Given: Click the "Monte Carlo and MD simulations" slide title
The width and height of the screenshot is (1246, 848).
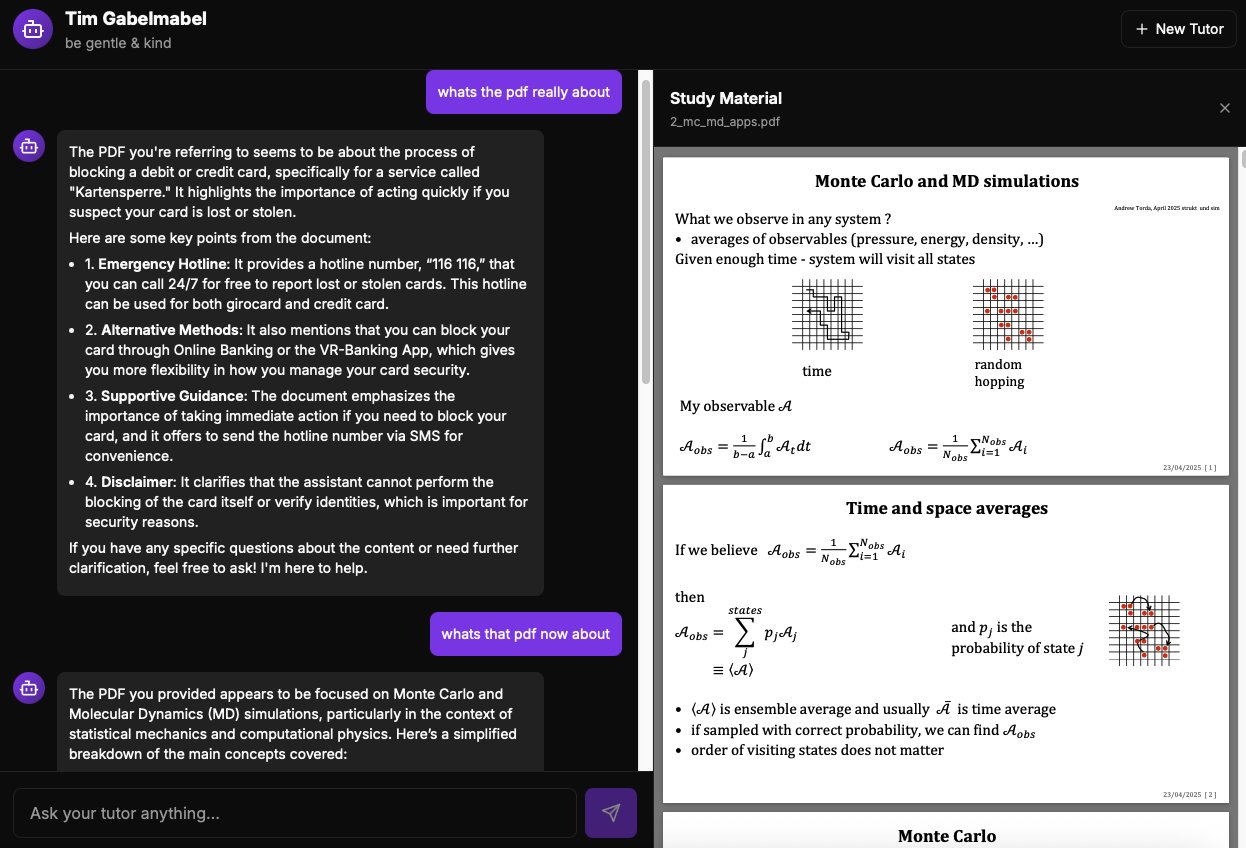Looking at the screenshot, I should [946, 181].
